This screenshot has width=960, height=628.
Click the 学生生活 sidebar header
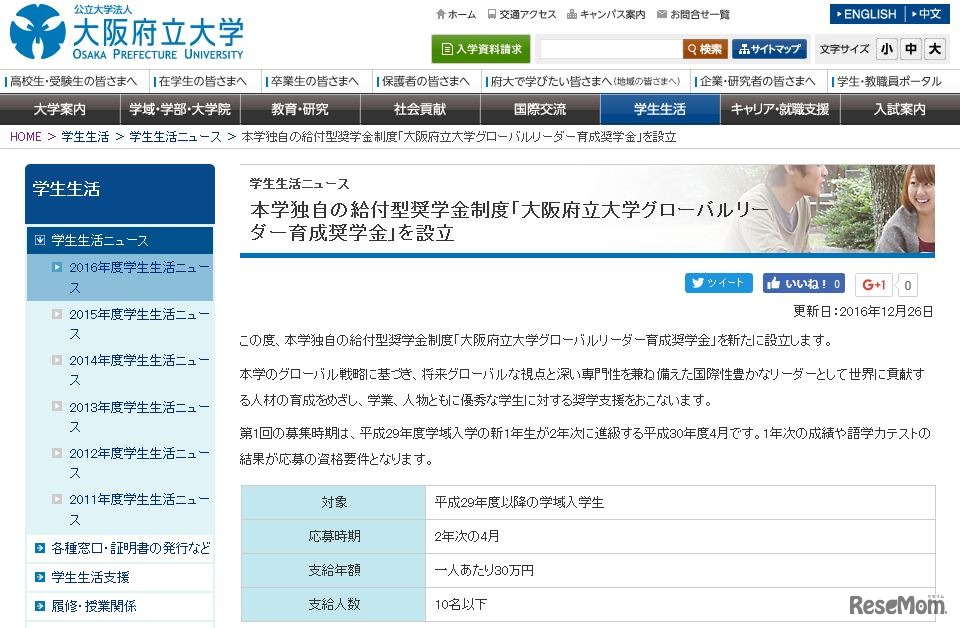[x=120, y=192]
